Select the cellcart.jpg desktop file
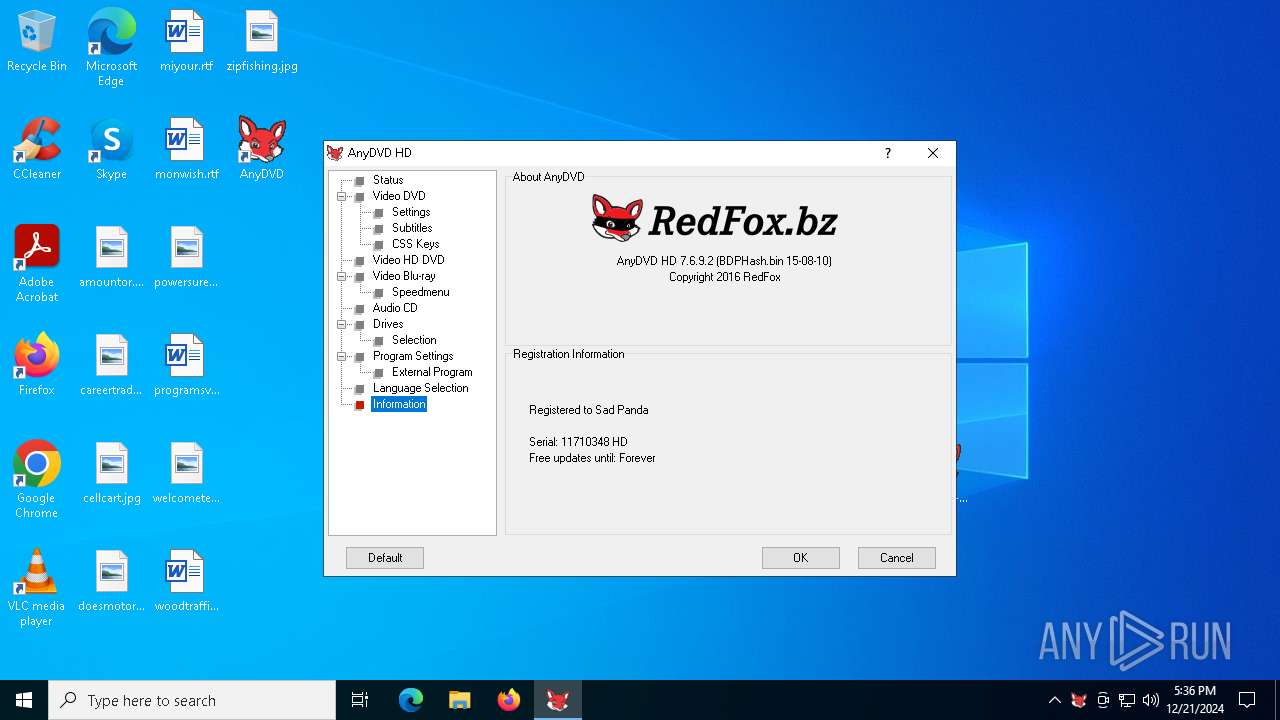Screen dimensions: 1280x720 pos(111,474)
